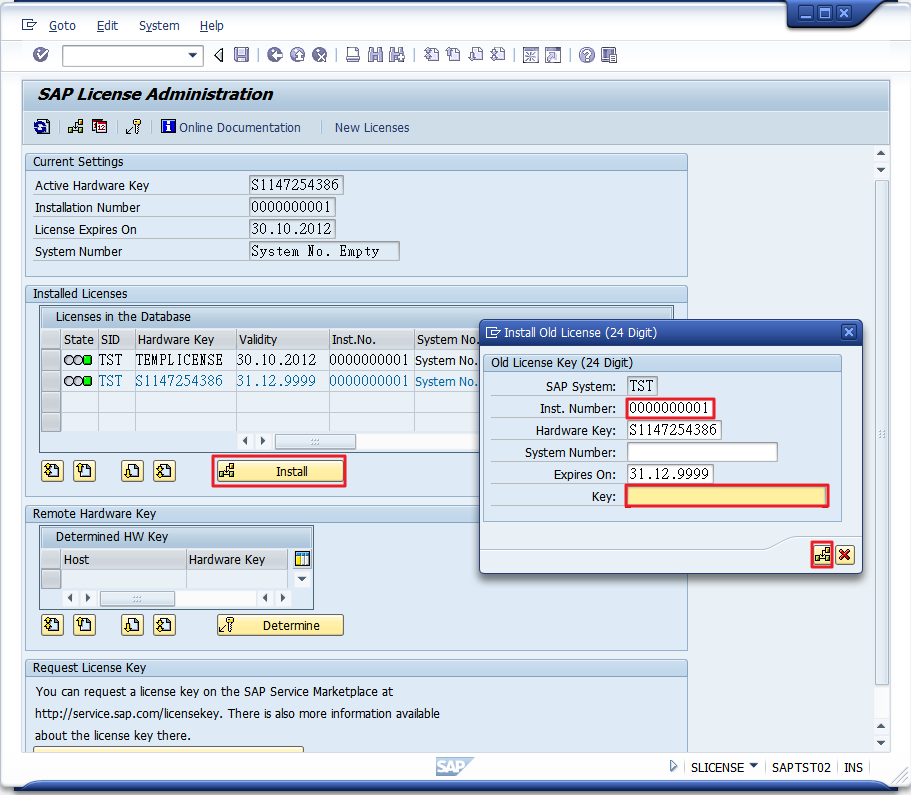Click the Customize Local Layout icon
The width and height of the screenshot is (911, 795).
(x=609, y=55)
